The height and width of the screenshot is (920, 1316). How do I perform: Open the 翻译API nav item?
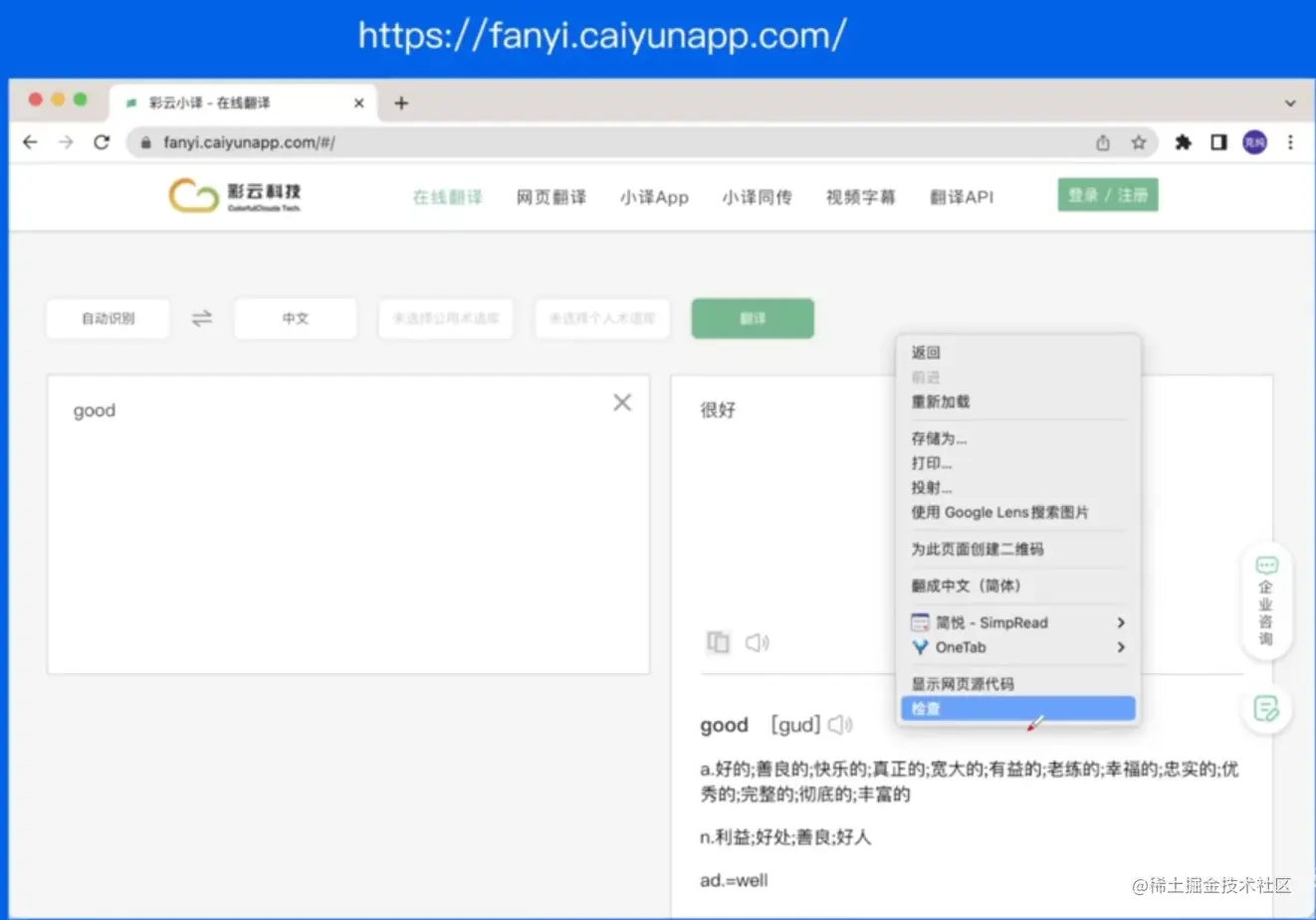coord(962,197)
